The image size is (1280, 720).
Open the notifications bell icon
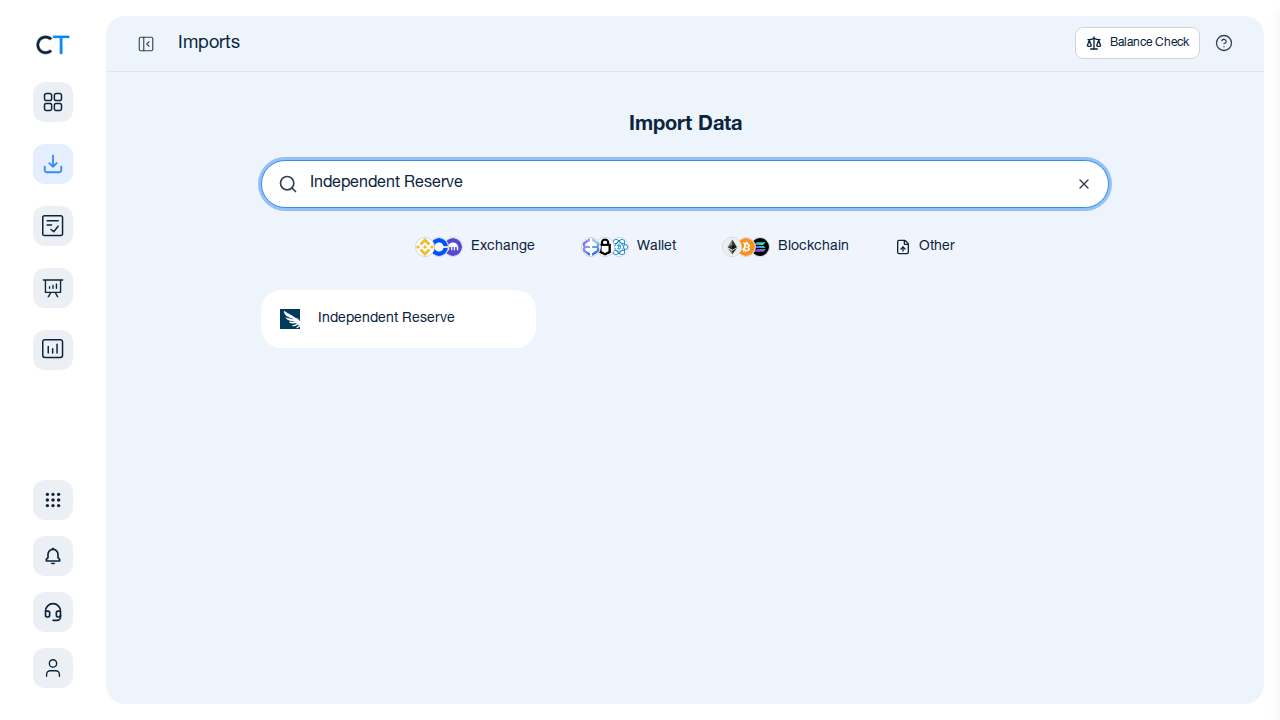click(x=53, y=556)
